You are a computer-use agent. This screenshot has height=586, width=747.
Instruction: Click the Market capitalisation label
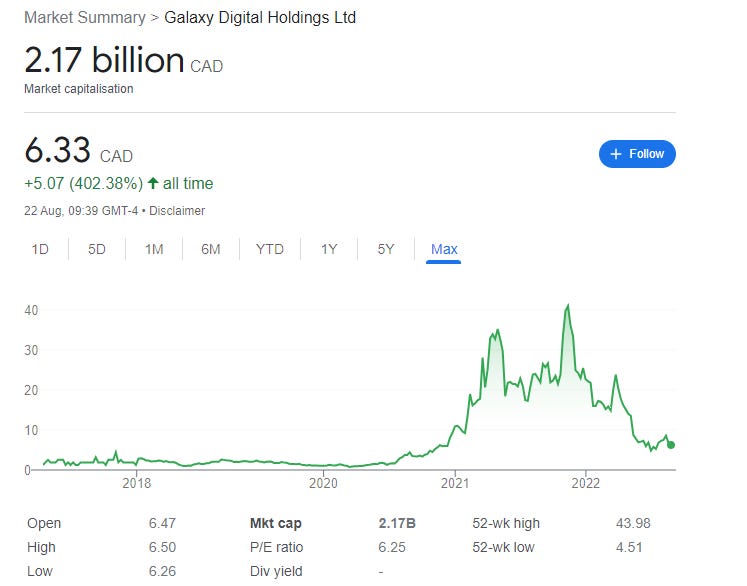coord(79,89)
